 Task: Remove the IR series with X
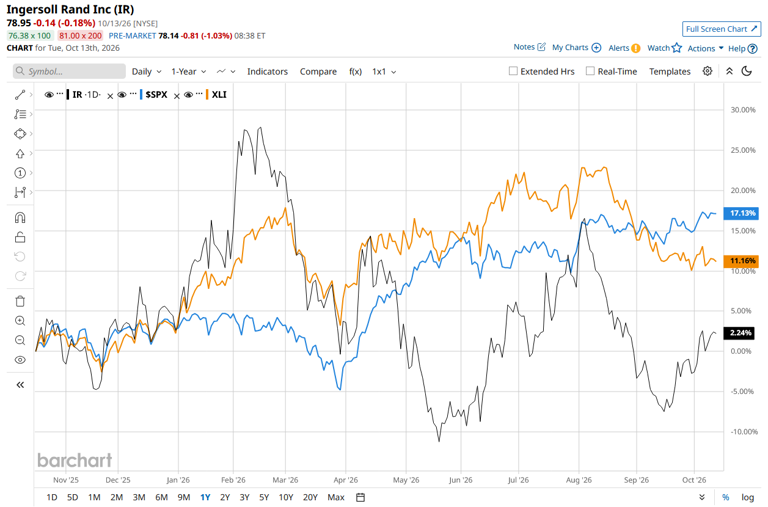click(x=110, y=97)
